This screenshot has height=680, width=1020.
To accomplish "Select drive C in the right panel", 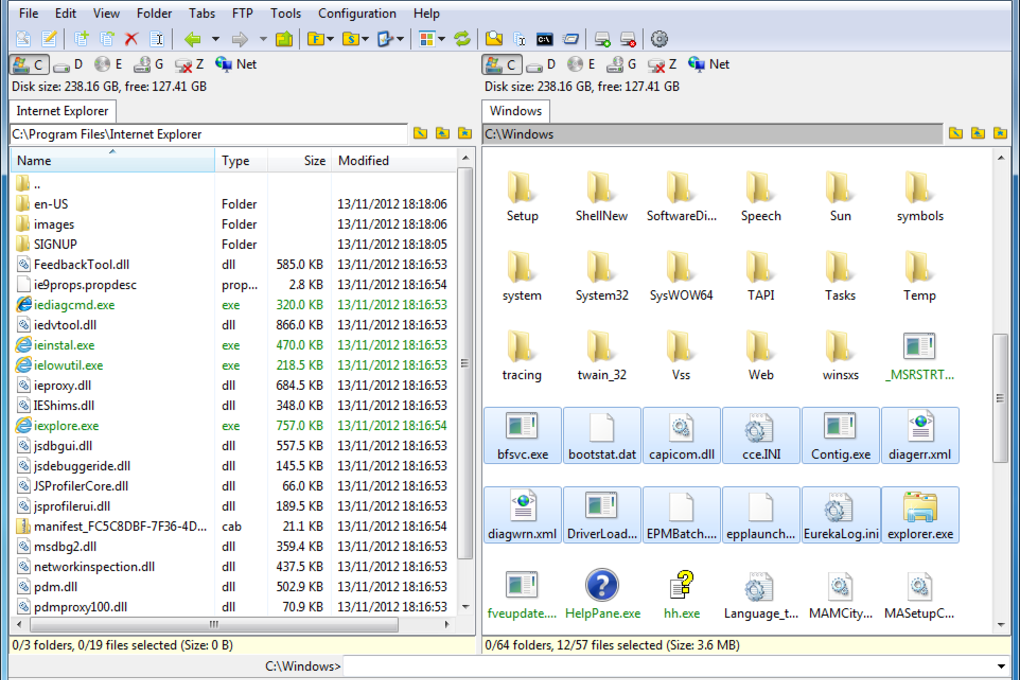I will (502, 64).
